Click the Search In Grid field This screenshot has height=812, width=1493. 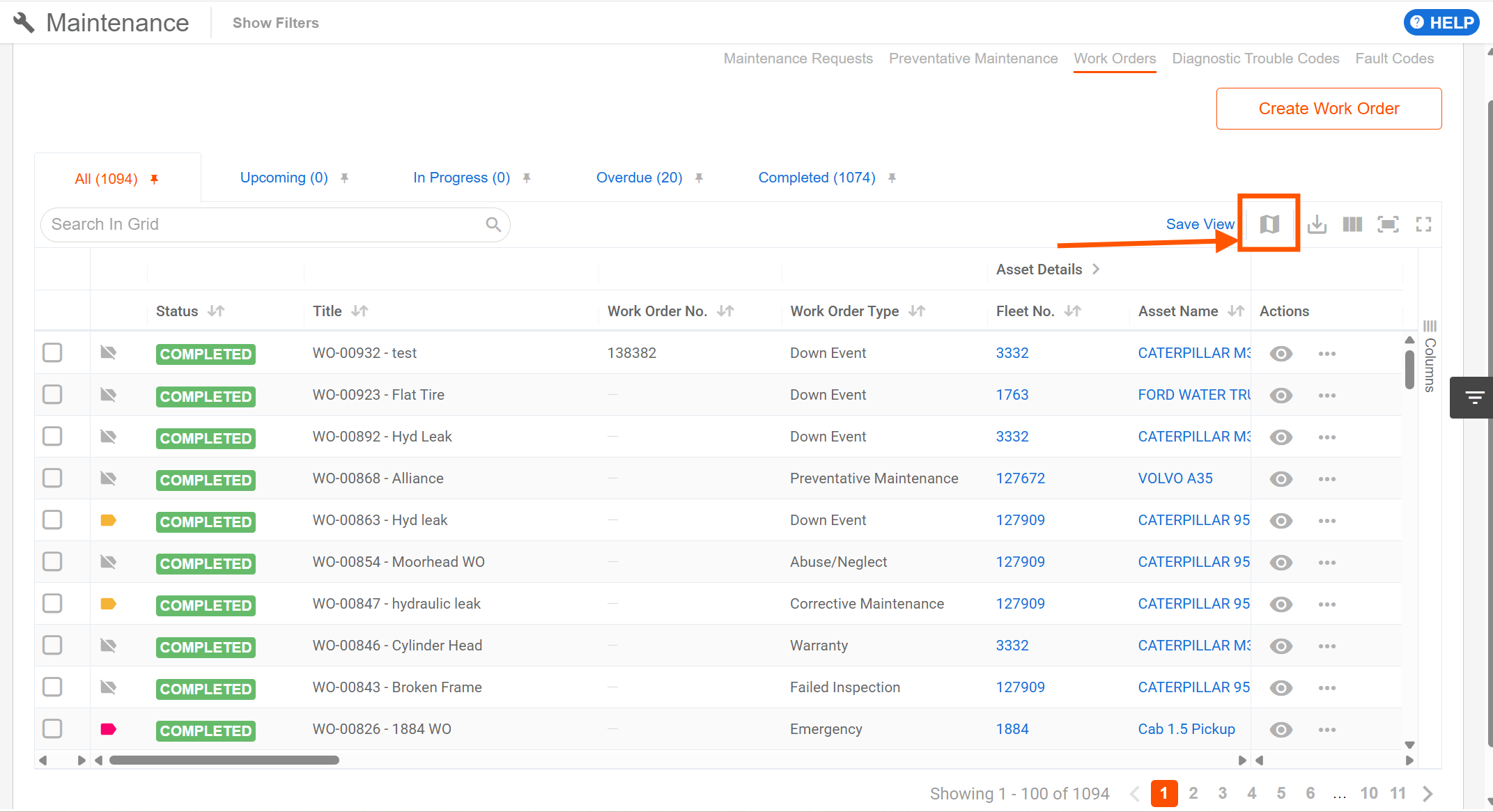(x=265, y=224)
